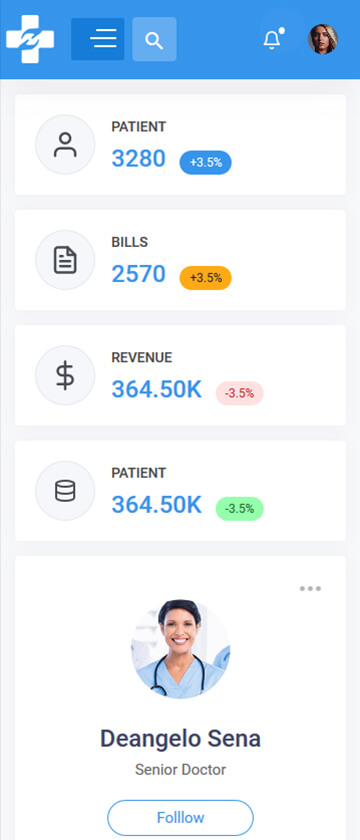Click the Deangelo Sena name heading

coord(181,739)
